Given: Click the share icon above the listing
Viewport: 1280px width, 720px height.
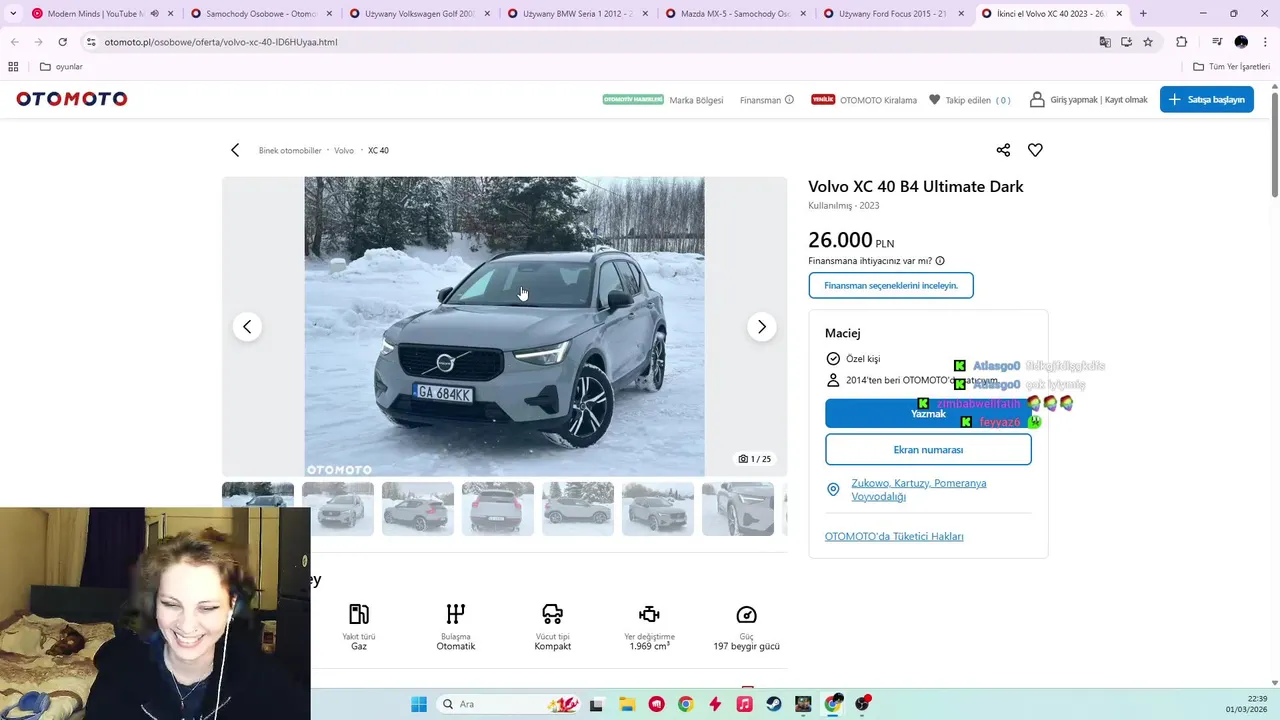Looking at the screenshot, I should [1003, 150].
